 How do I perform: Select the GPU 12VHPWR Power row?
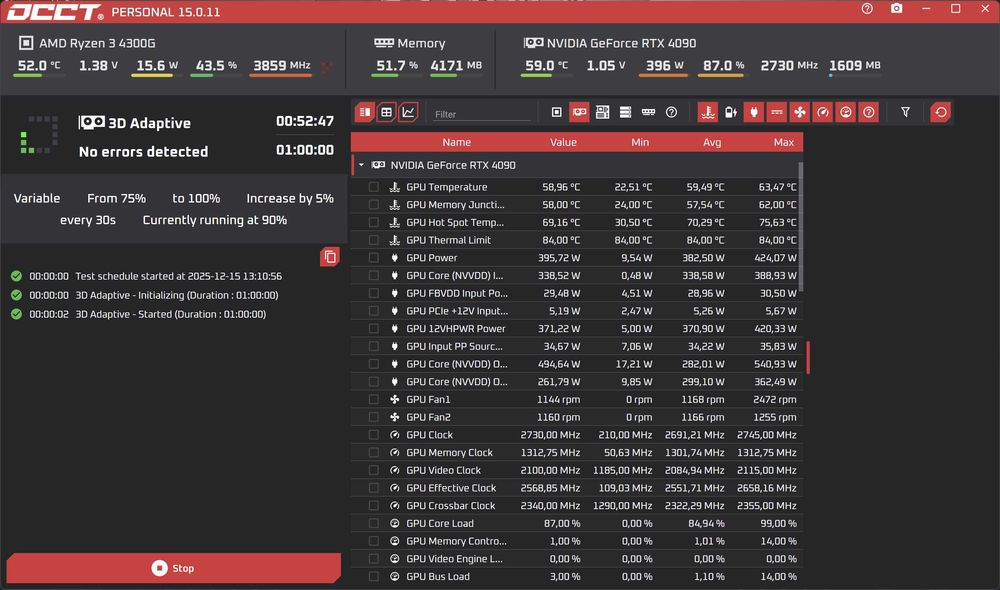(577, 328)
